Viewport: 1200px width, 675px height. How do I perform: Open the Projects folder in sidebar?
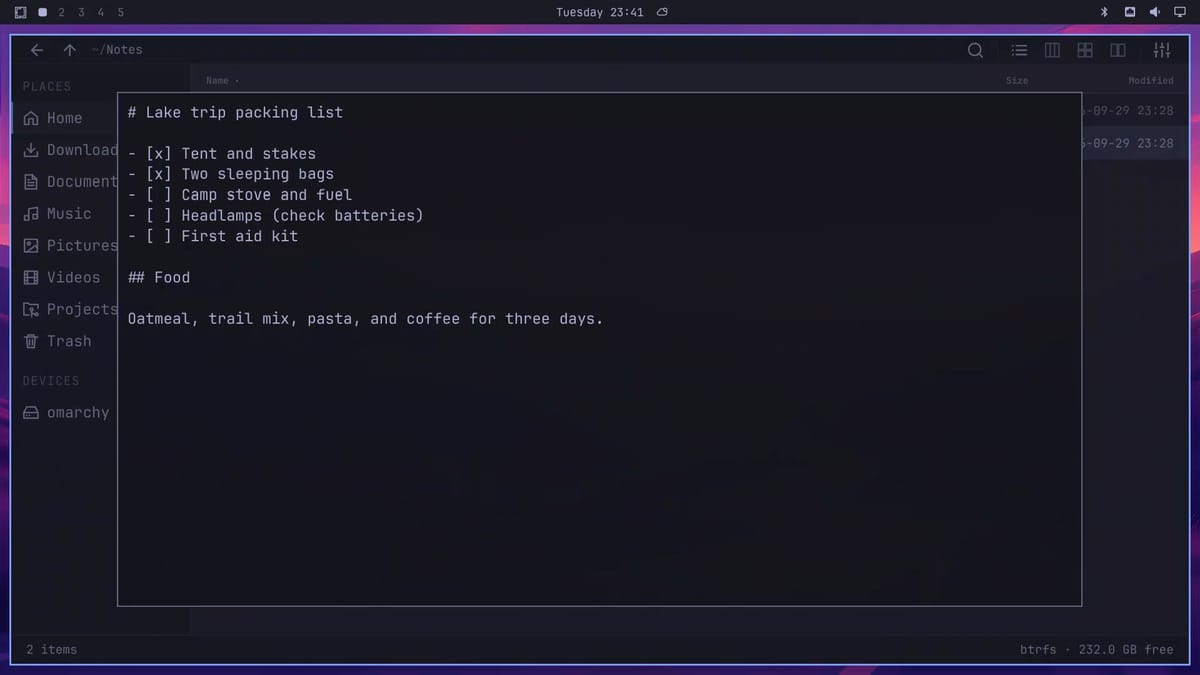(x=65, y=309)
